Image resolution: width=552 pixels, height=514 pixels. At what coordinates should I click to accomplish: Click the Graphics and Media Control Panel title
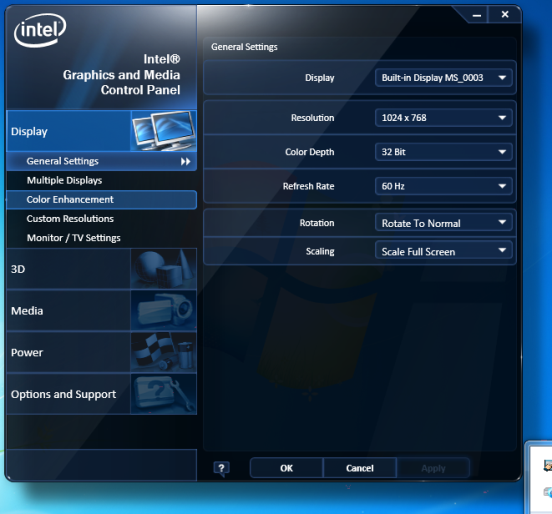click(x=121, y=75)
